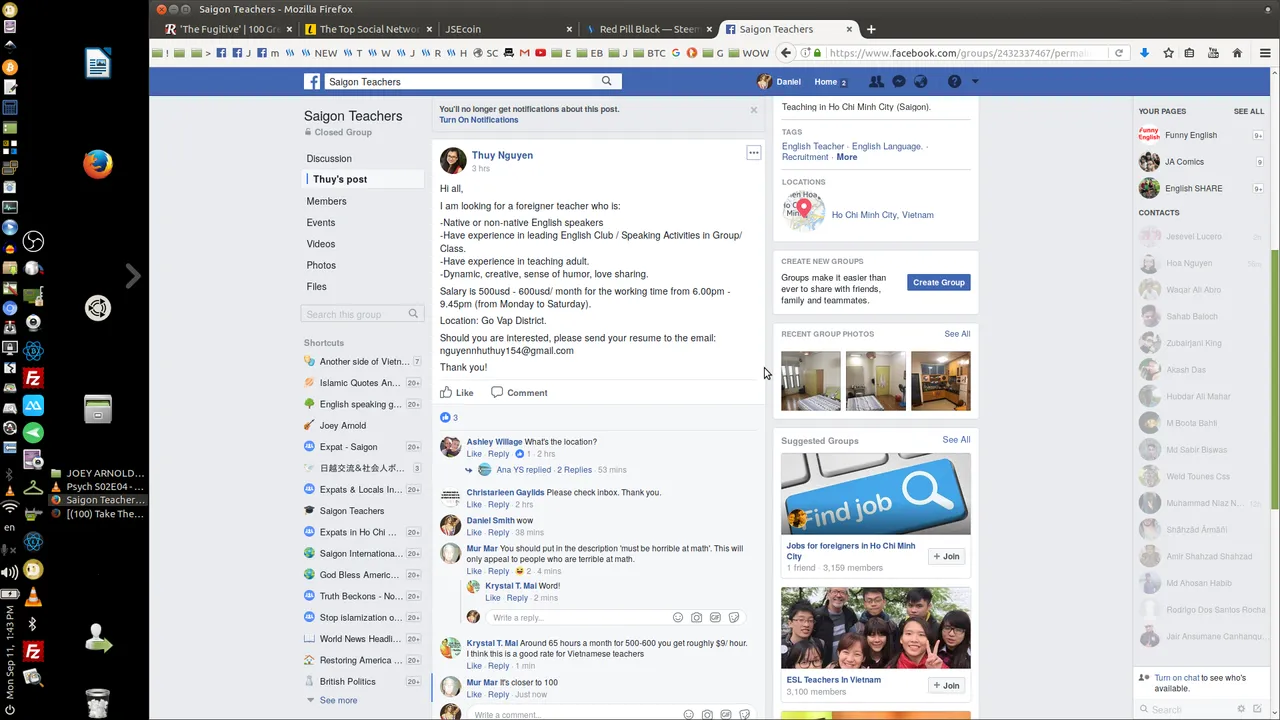This screenshot has height=720, width=1280.
Task: Expand 'See more' shortcuts list
Action: (338, 700)
